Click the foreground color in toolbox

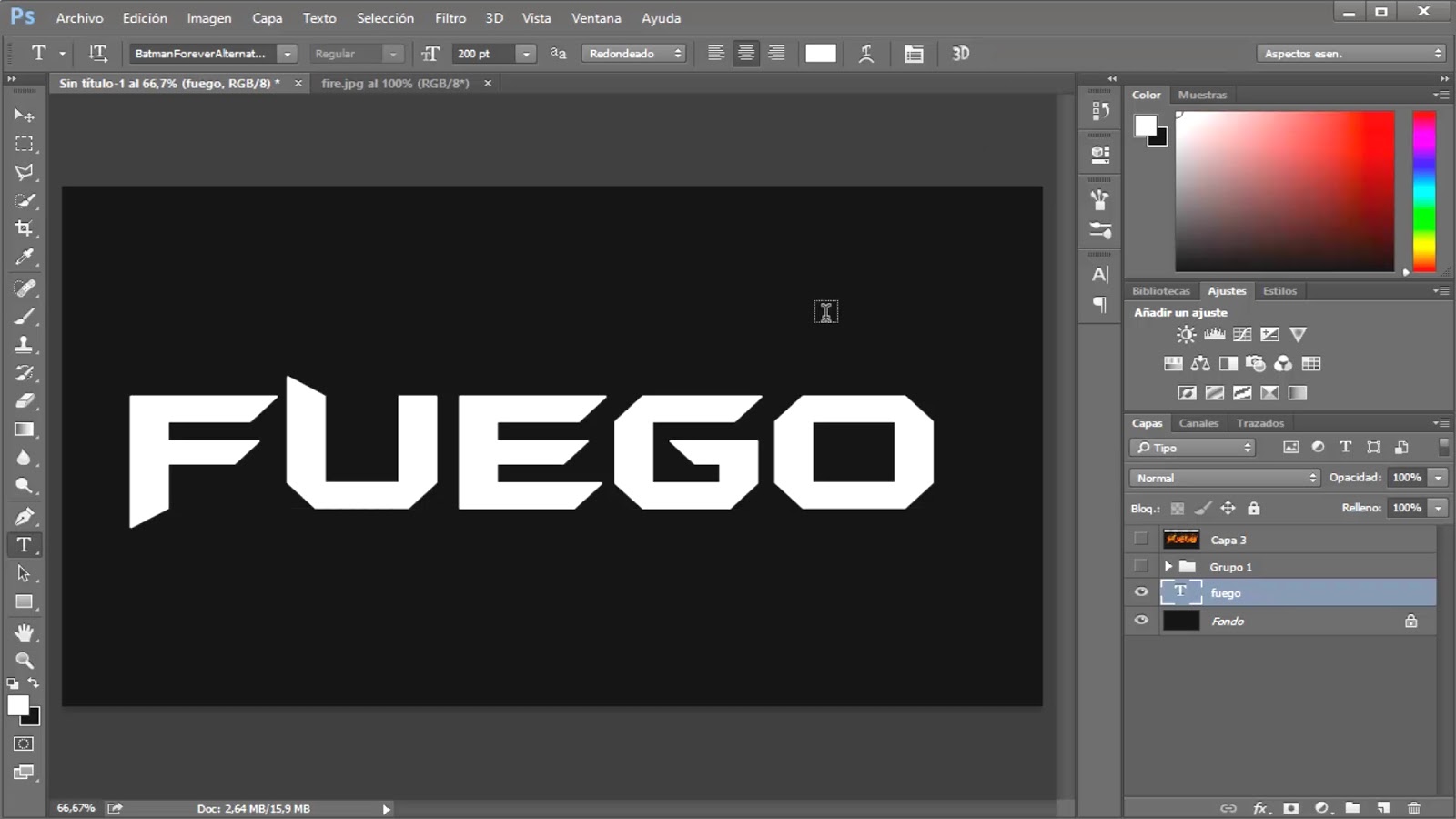(18, 706)
